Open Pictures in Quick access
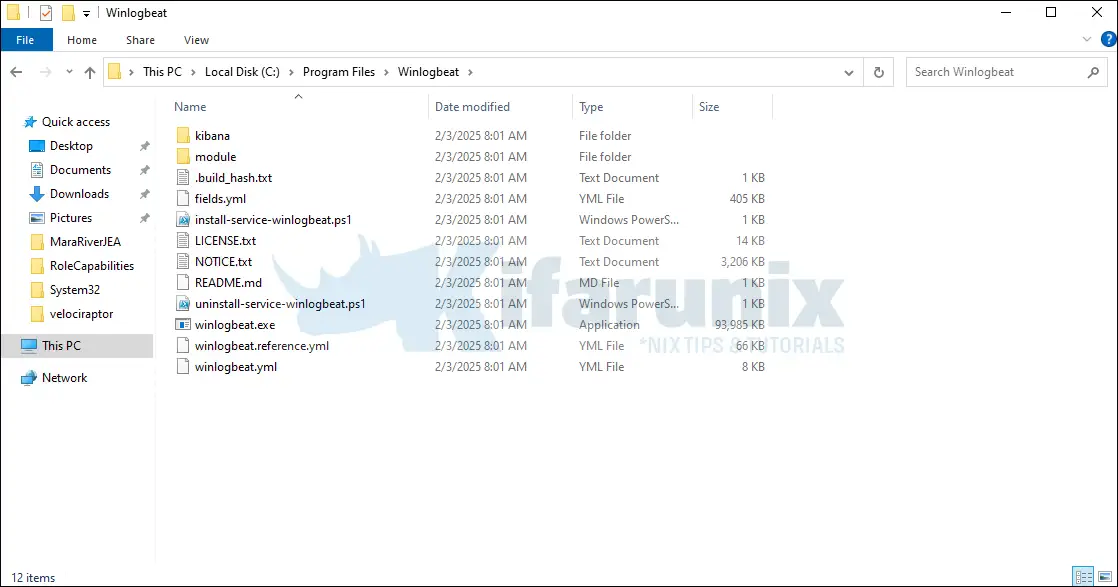The image size is (1118, 587). coord(71,218)
